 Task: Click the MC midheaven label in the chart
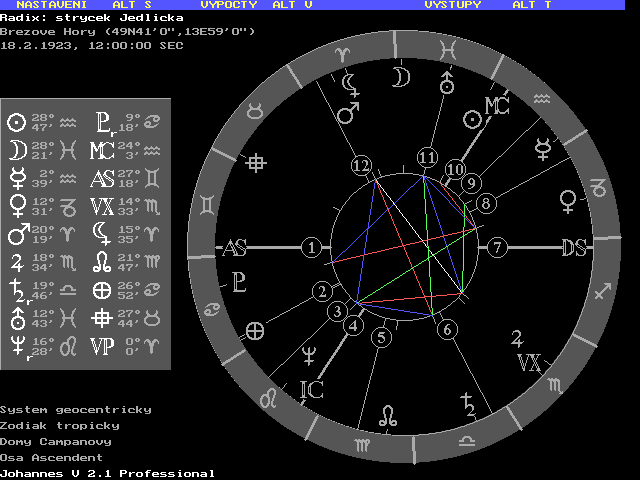497,106
